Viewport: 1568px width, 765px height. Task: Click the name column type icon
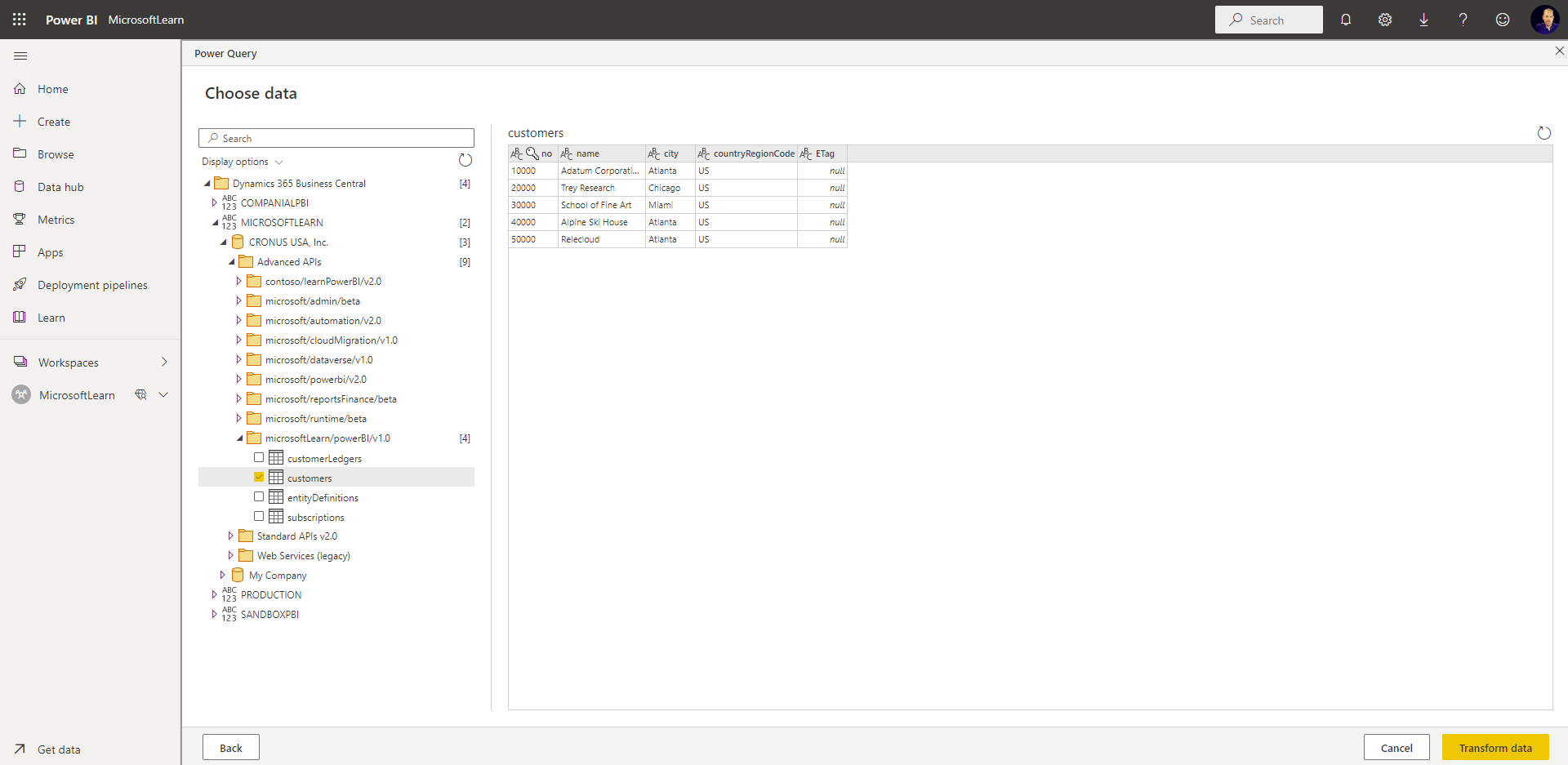point(567,153)
